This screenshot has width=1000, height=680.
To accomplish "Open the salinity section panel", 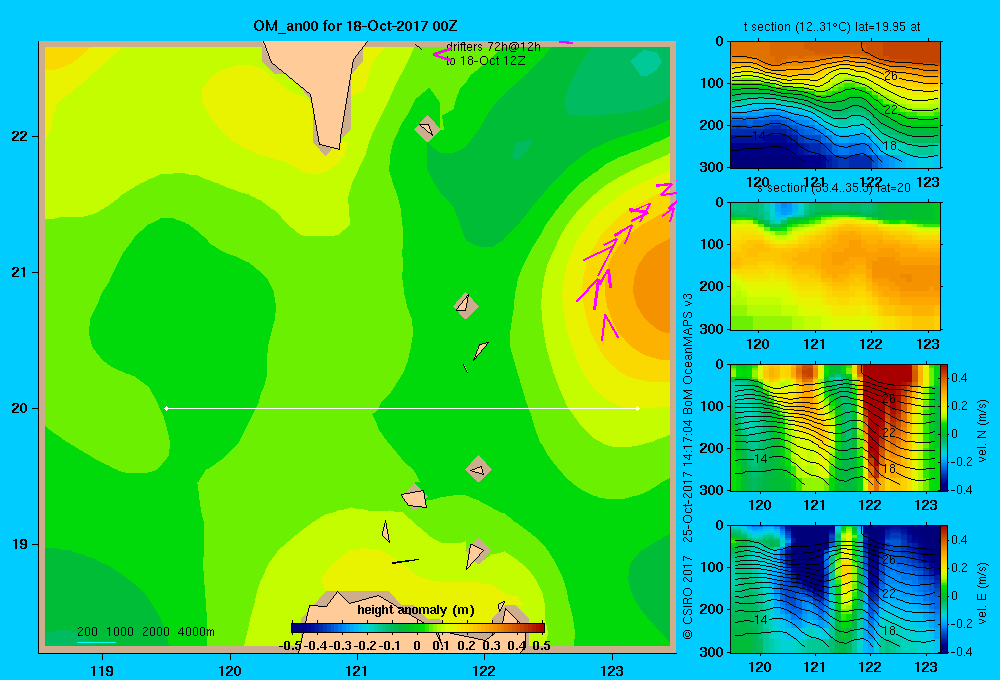I will click(x=835, y=266).
